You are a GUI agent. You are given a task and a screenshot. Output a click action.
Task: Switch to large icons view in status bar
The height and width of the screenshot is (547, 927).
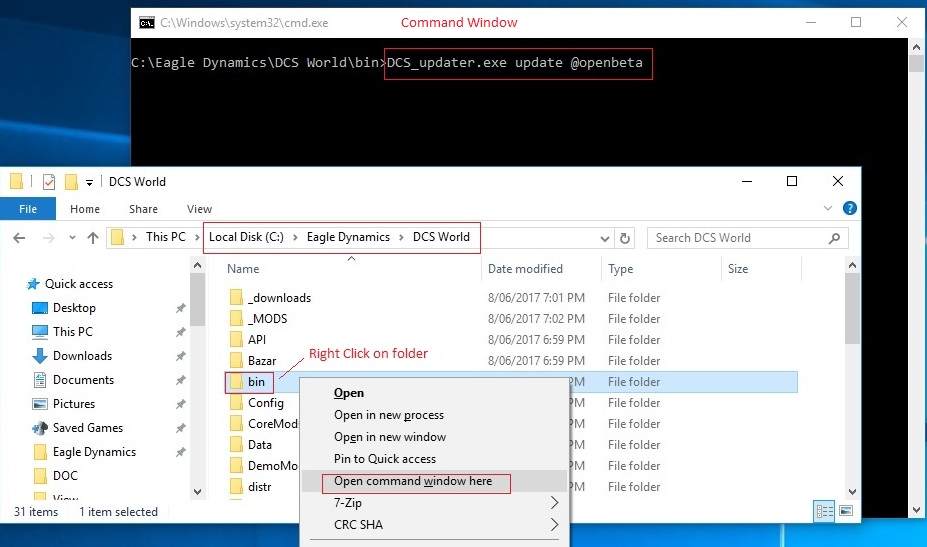click(846, 511)
